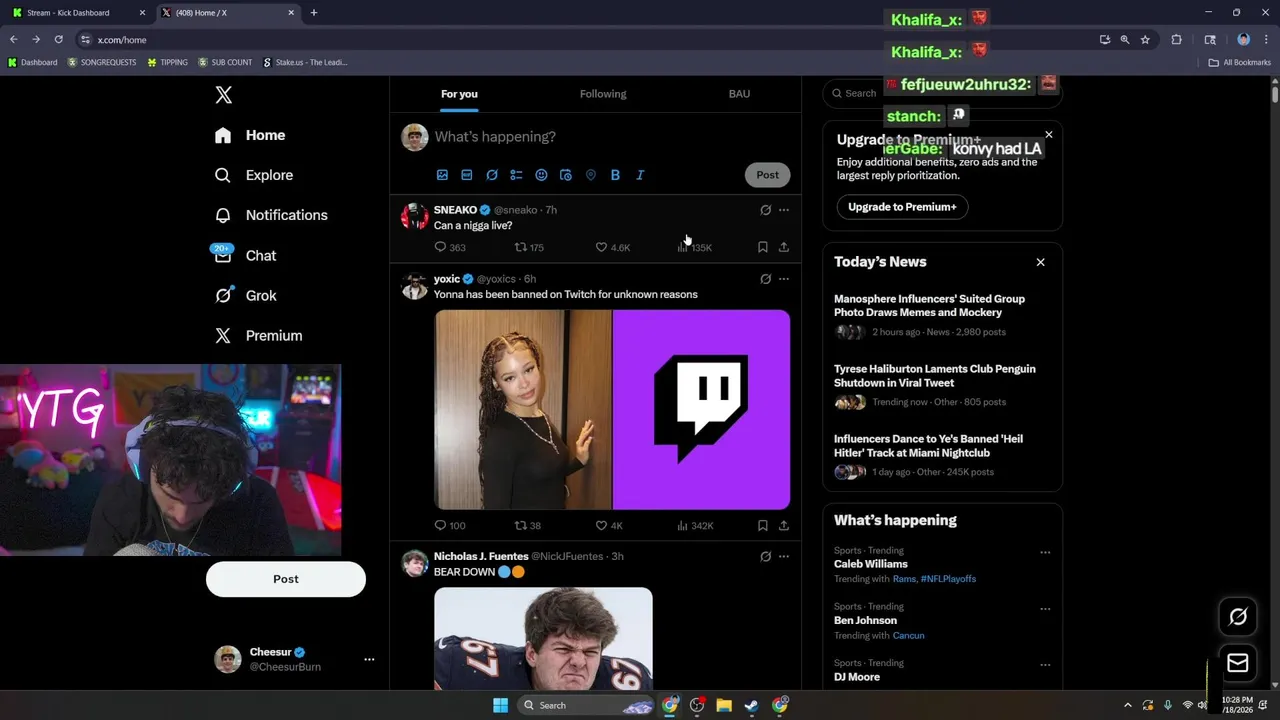Image resolution: width=1280 pixels, height=720 pixels.
Task: Go to the Home page in sidebar
Action: click(x=251, y=135)
